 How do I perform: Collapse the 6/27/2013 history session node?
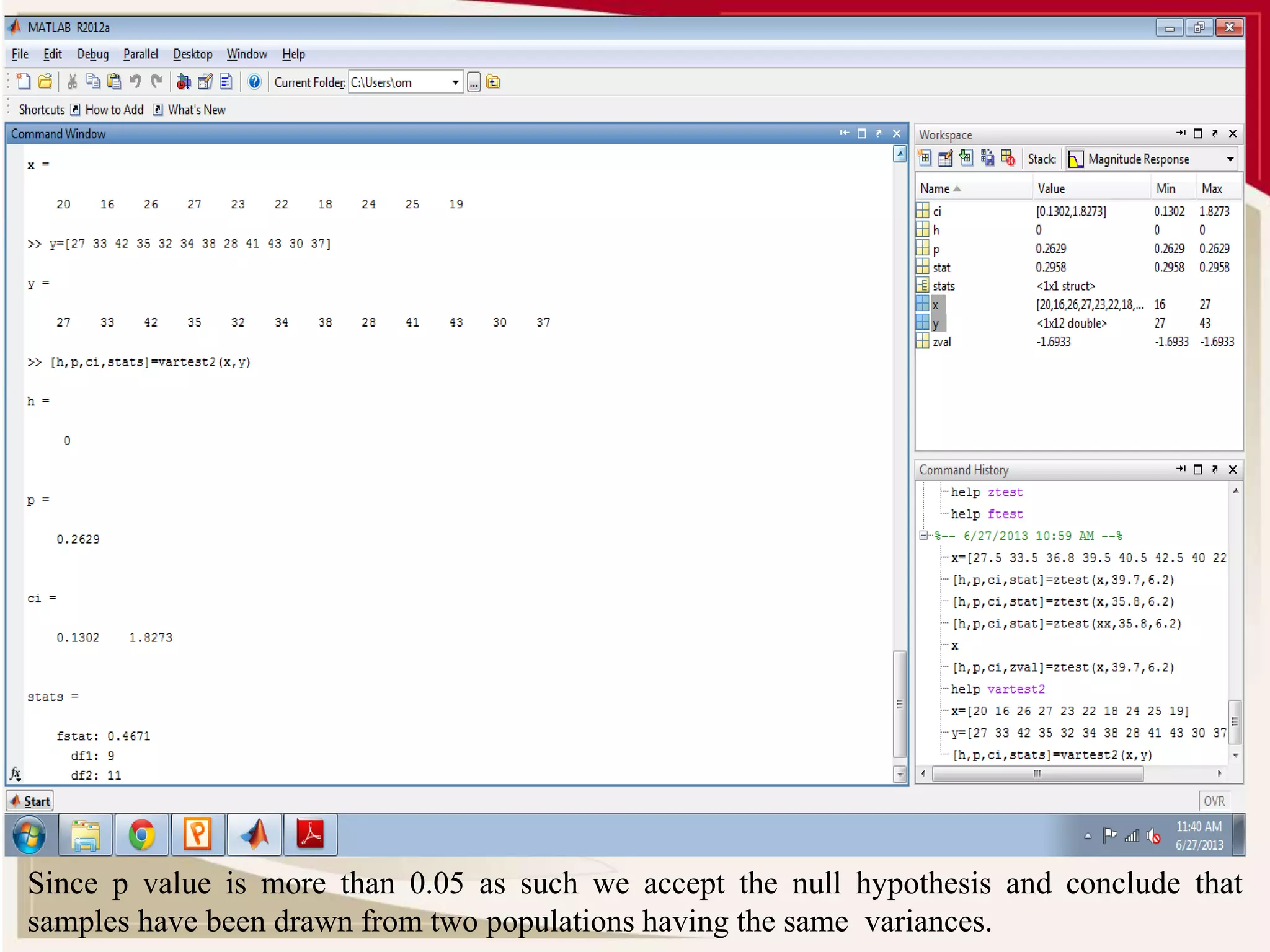click(923, 535)
